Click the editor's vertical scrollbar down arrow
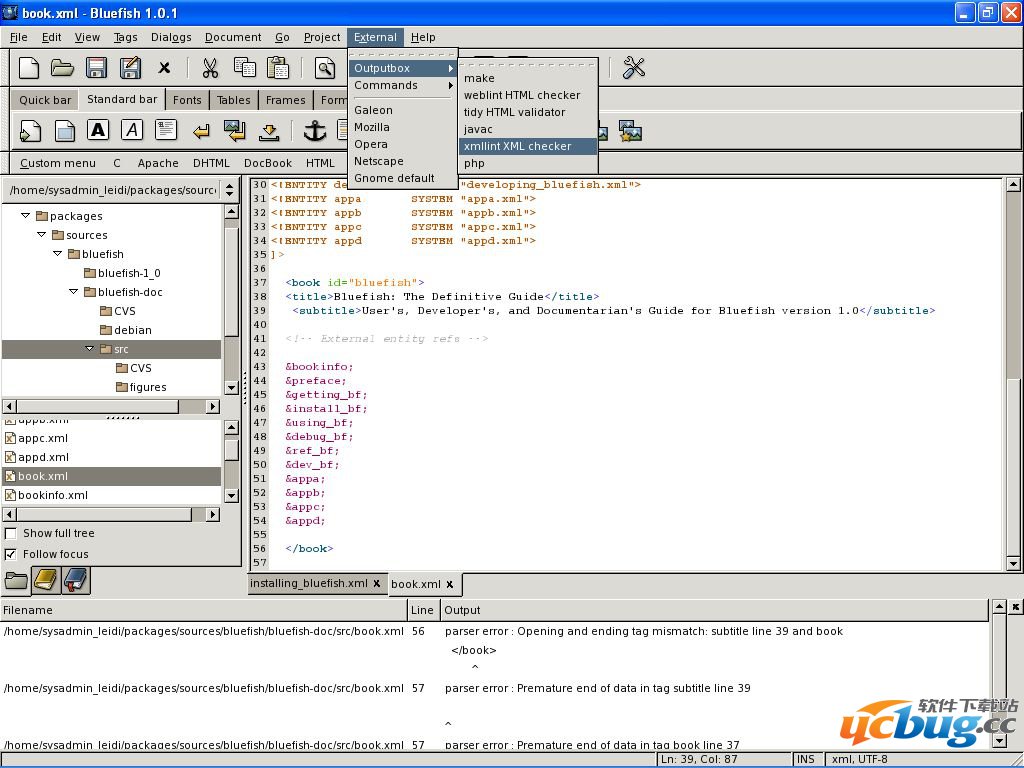Image resolution: width=1024 pixels, height=768 pixels. [x=1013, y=565]
